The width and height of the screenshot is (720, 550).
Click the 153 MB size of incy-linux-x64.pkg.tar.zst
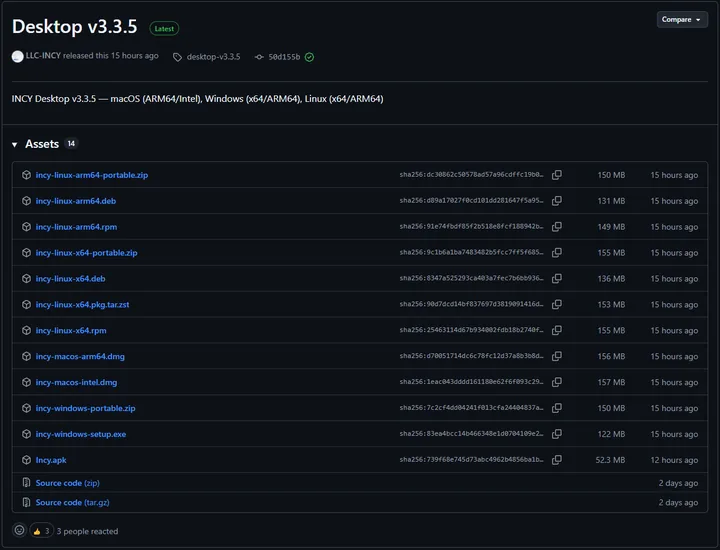[611, 304]
